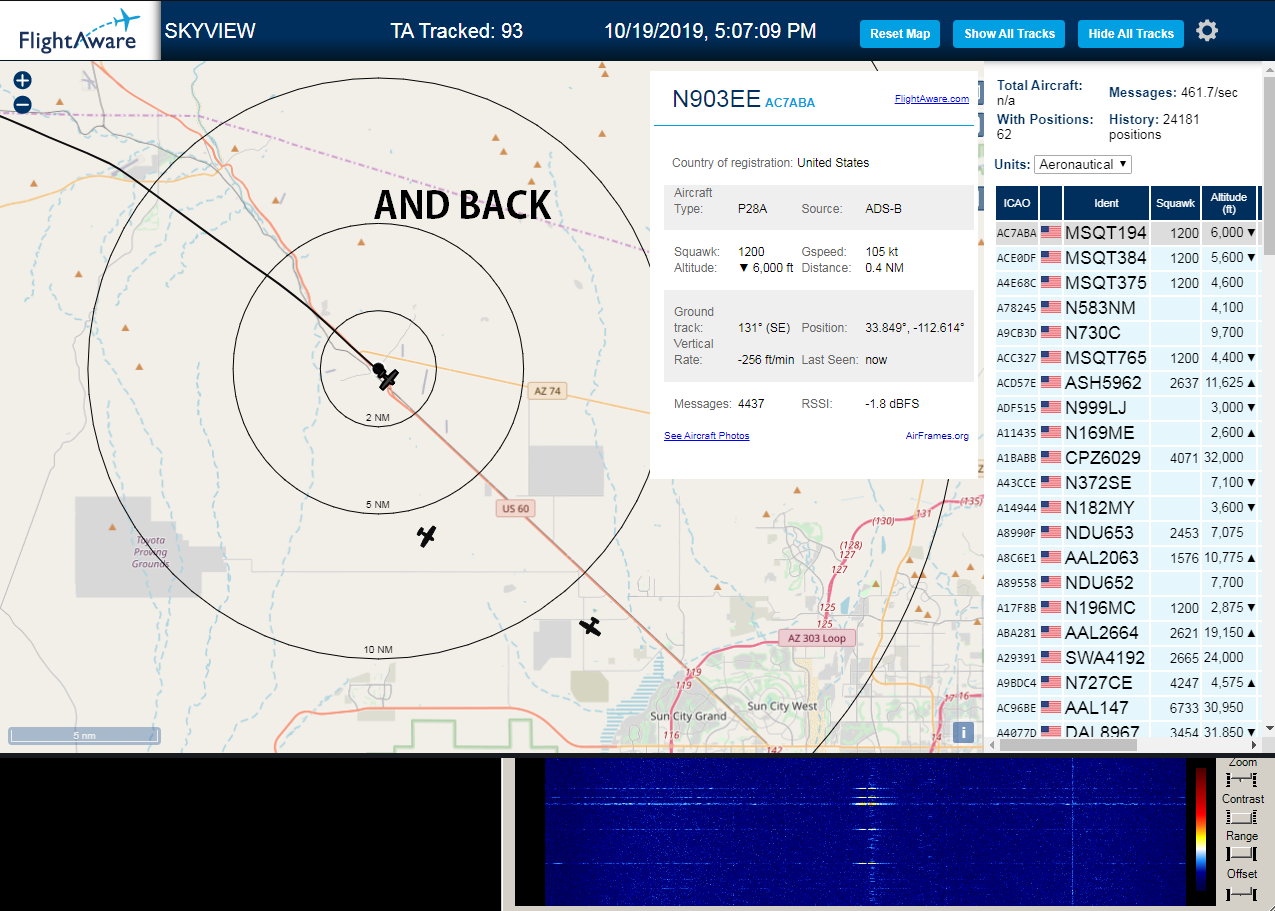
Task: Click the US flag in CPZ6029 row
Action: pos(1051,457)
